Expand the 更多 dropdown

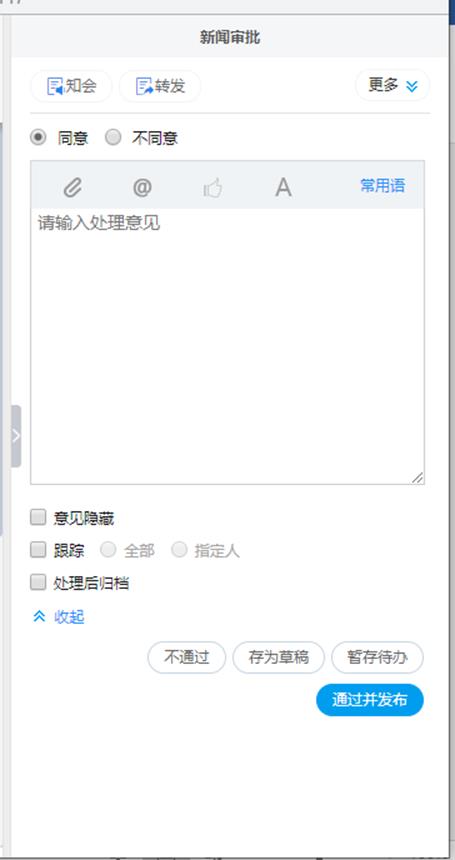393,86
